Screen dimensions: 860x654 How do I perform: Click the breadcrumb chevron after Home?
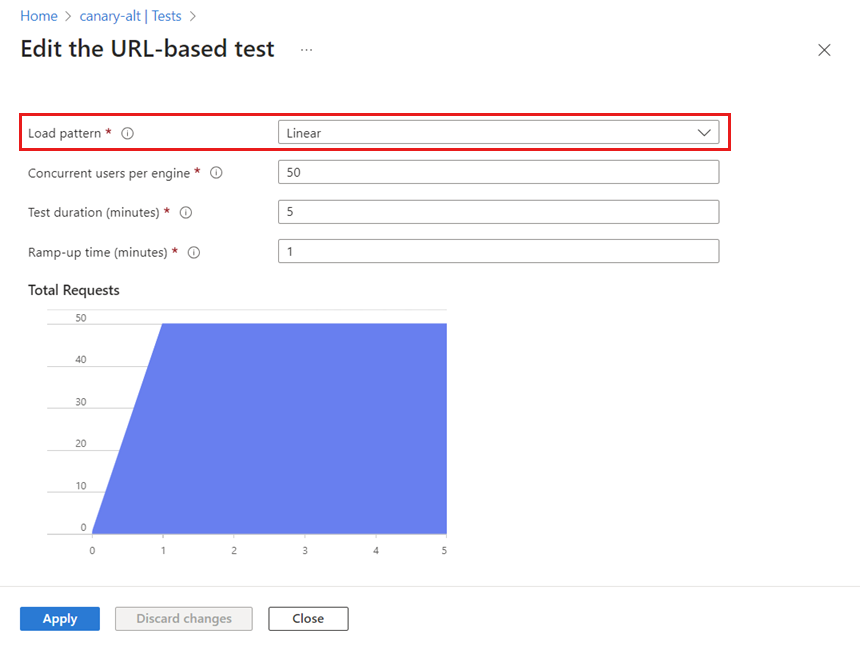[x=68, y=16]
